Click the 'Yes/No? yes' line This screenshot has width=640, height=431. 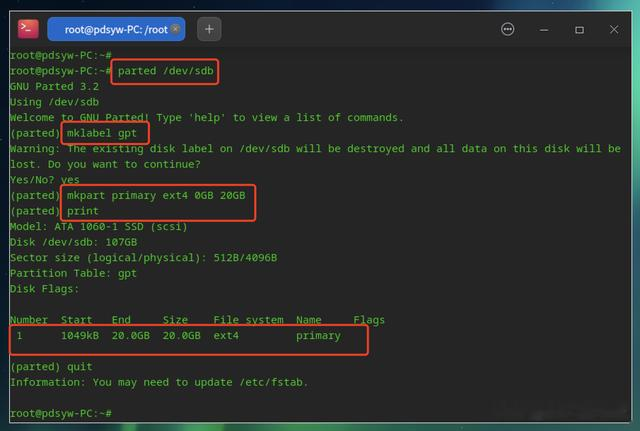(x=45, y=180)
